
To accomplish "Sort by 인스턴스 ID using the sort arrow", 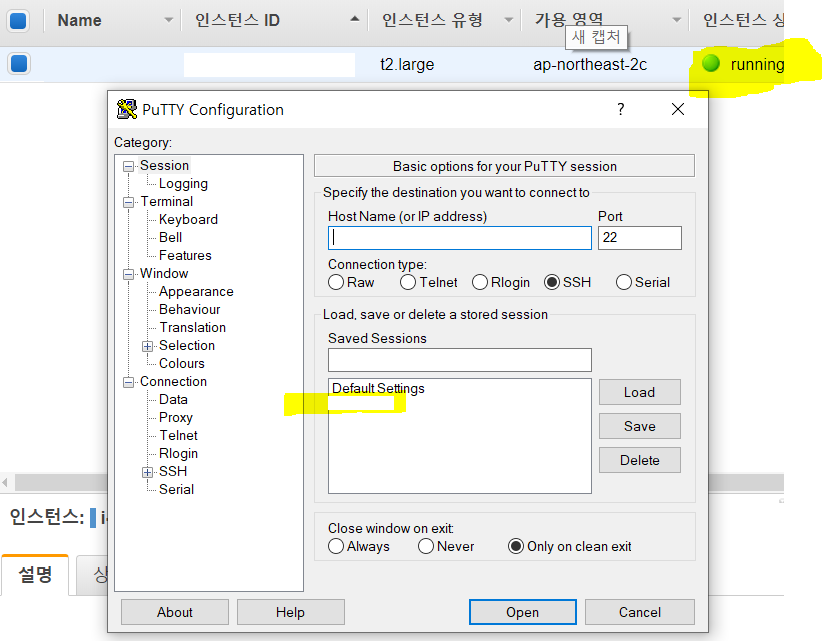I will point(355,19).
